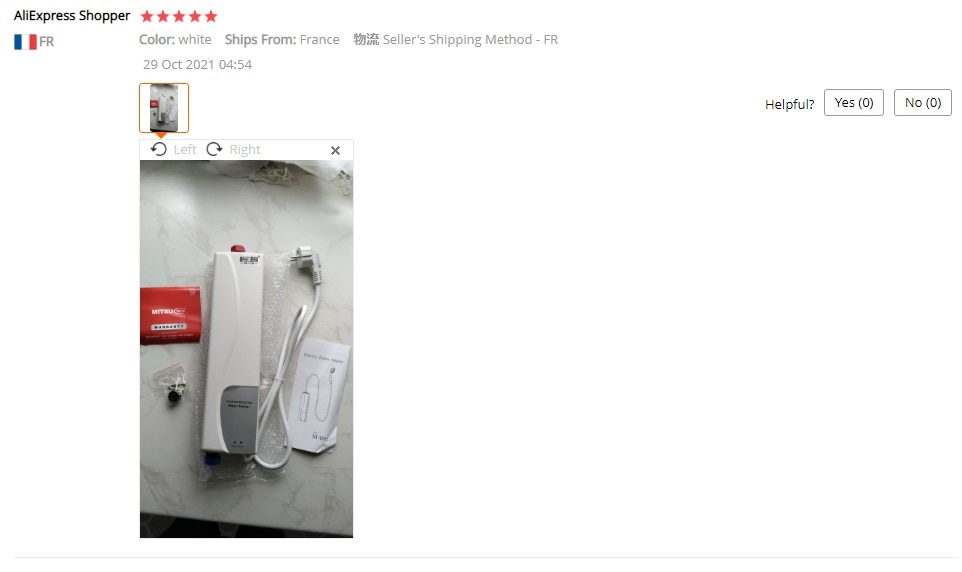Click the Seller's Shipping Method - FR text

tap(470, 39)
